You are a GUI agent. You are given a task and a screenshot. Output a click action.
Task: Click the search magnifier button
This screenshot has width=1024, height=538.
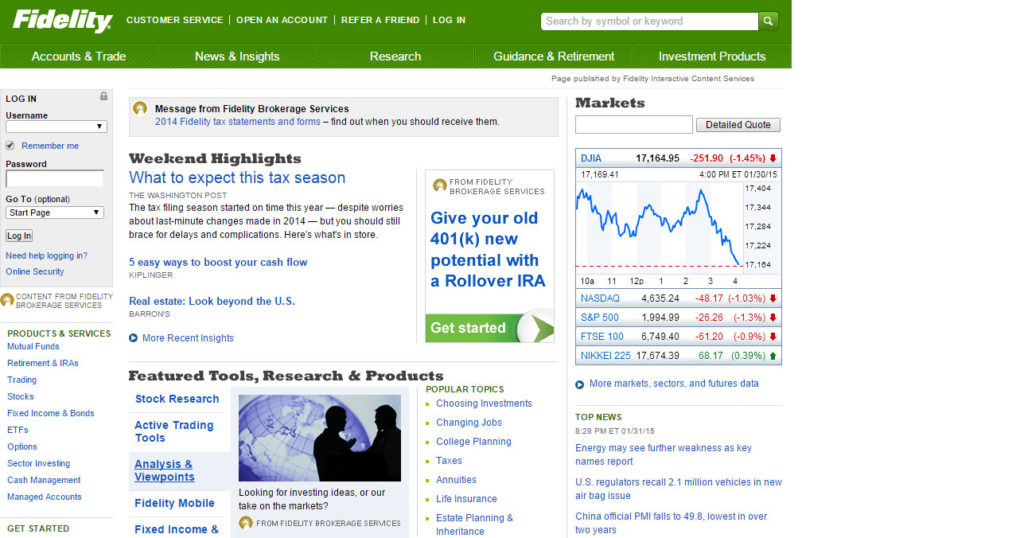[768, 21]
